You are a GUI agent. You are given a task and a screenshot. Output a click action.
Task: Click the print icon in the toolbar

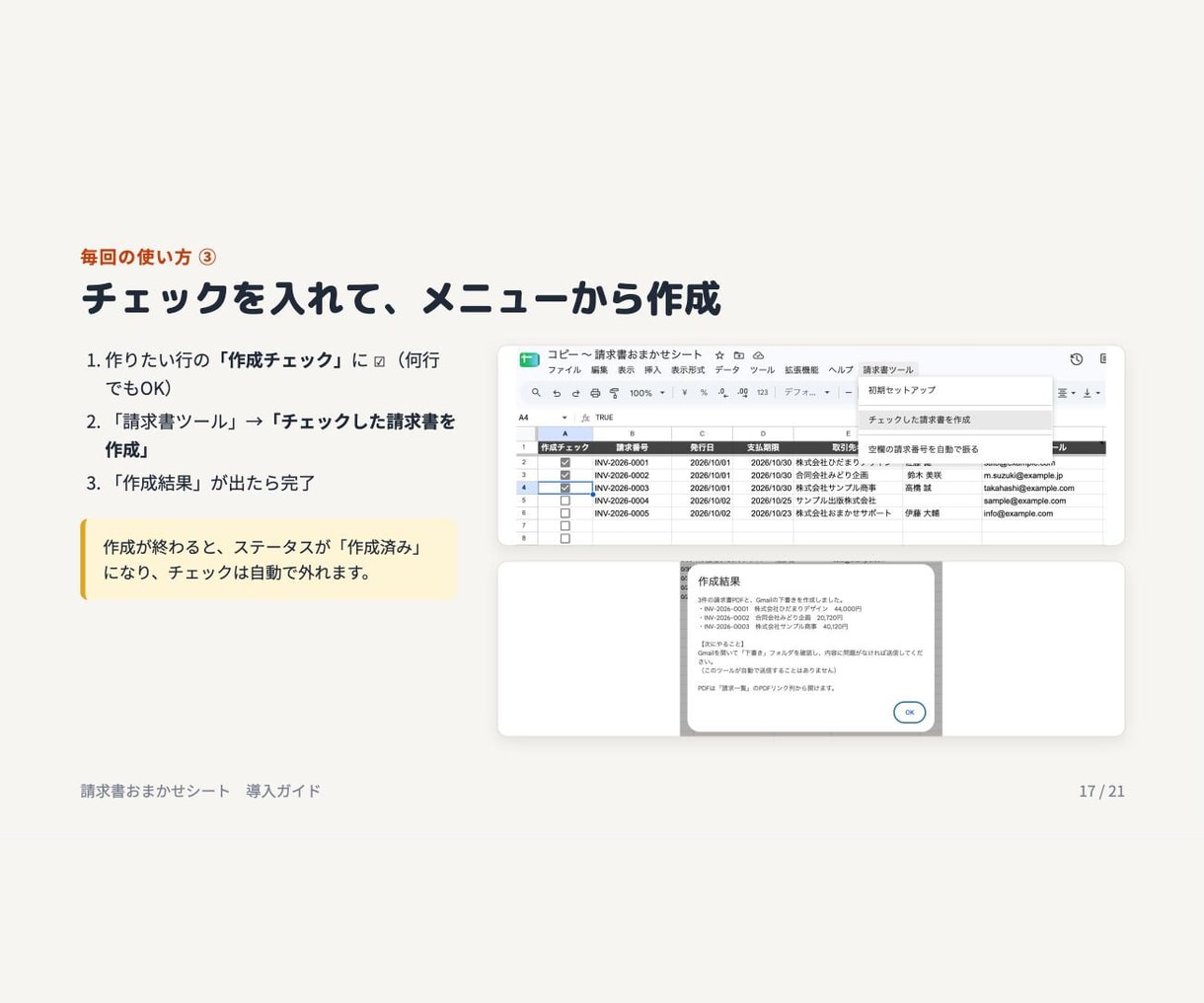(595, 393)
